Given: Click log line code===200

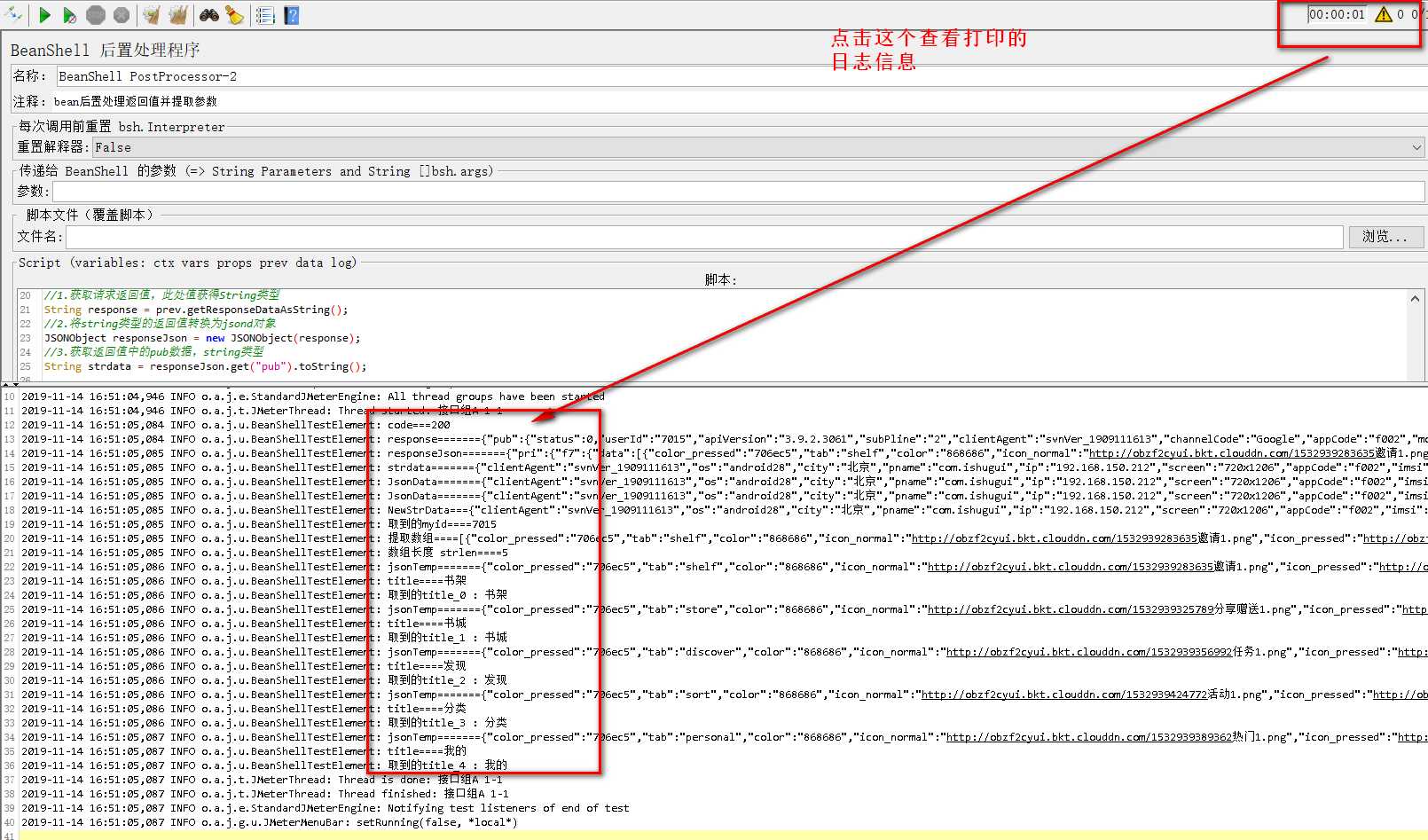Looking at the screenshot, I should click(419, 425).
